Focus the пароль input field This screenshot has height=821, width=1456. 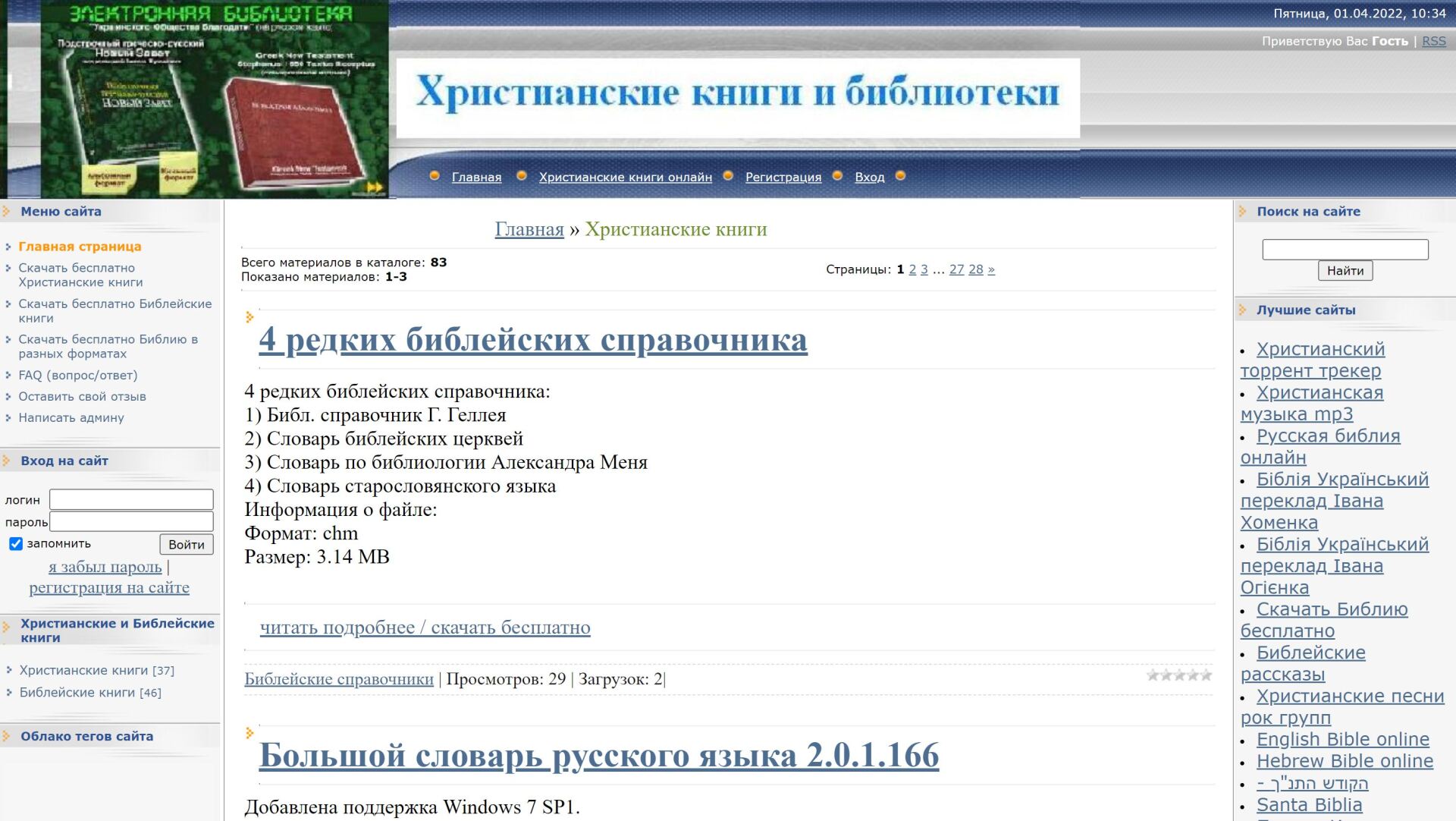tap(131, 521)
